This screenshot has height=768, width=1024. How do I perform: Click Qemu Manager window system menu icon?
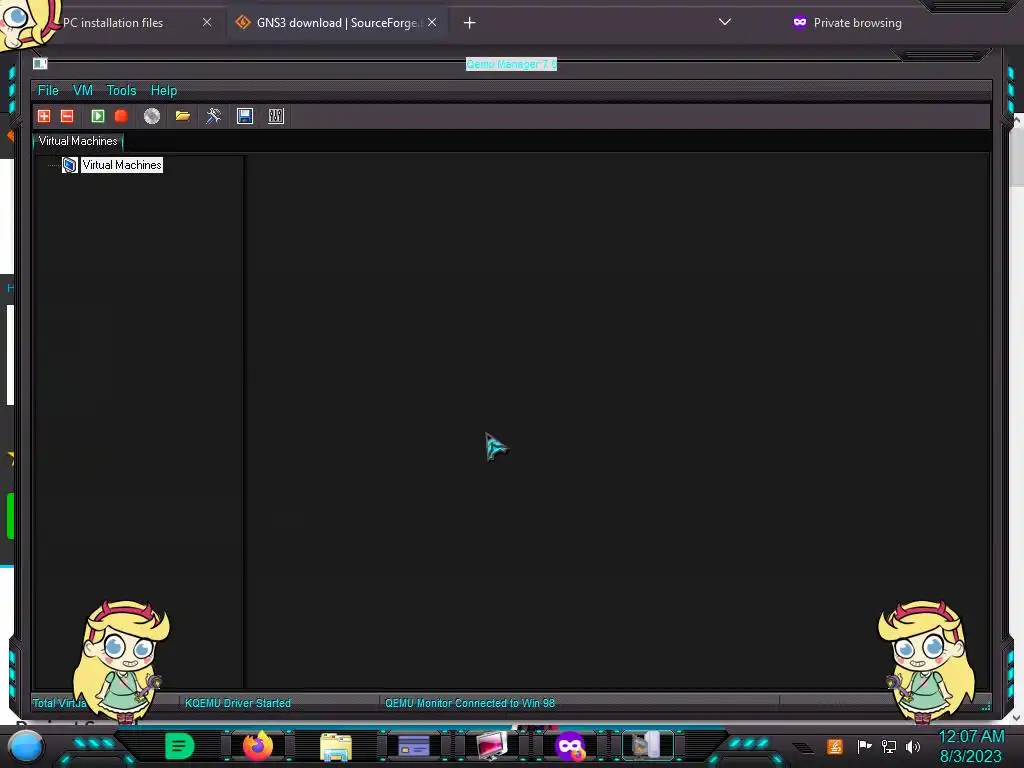pyautogui.click(x=40, y=63)
